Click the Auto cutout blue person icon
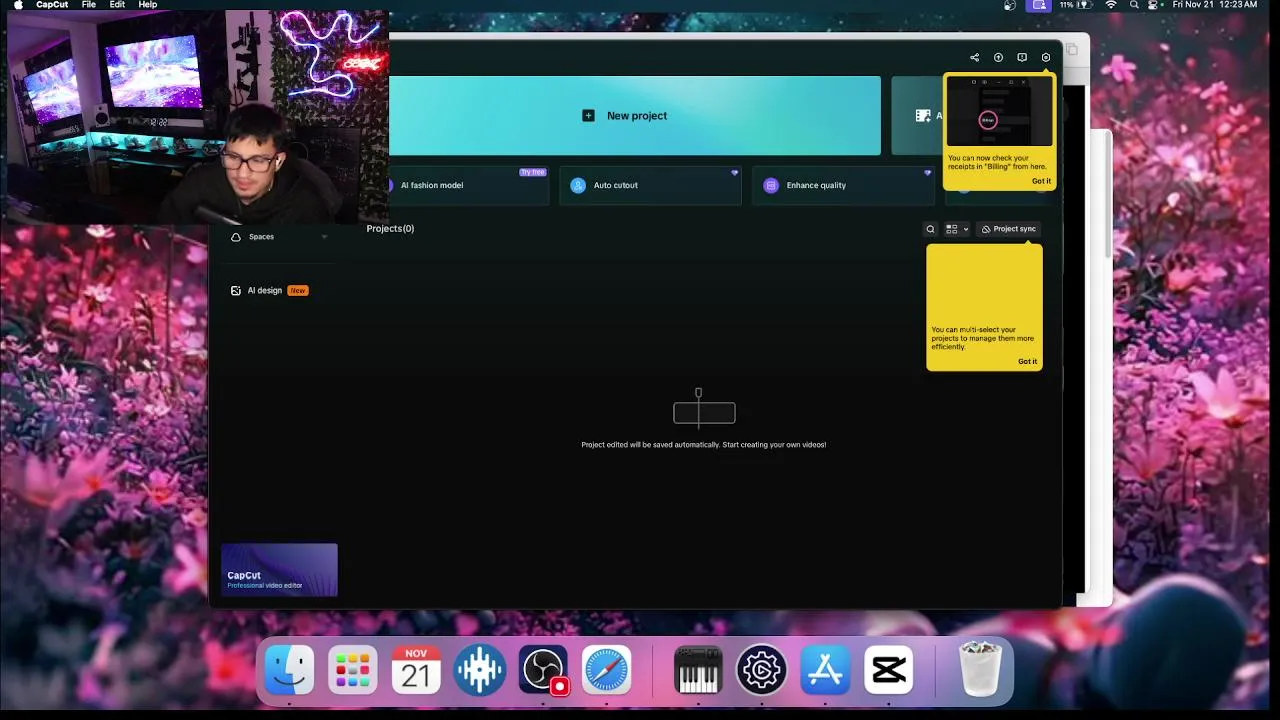1280x720 pixels. tap(578, 185)
